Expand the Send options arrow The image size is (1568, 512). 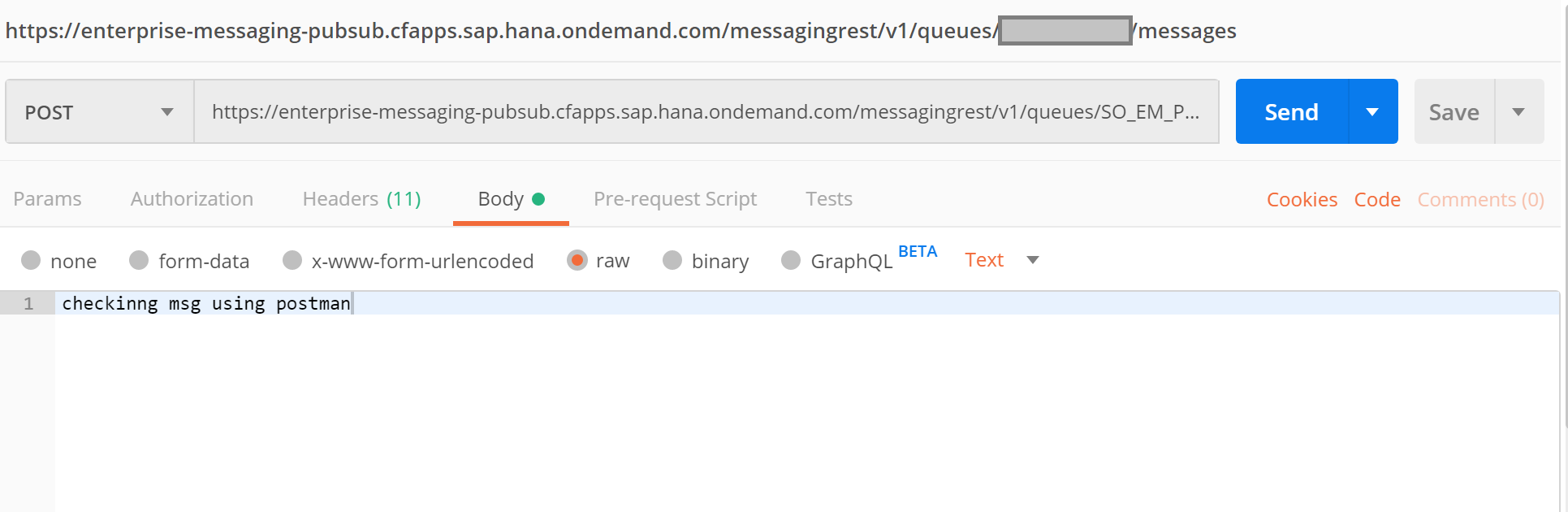(1372, 111)
